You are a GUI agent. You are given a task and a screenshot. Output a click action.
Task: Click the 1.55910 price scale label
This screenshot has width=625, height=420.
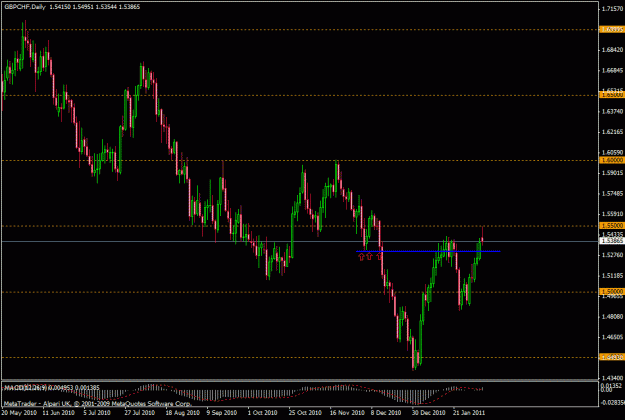click(x=613, y=214)
